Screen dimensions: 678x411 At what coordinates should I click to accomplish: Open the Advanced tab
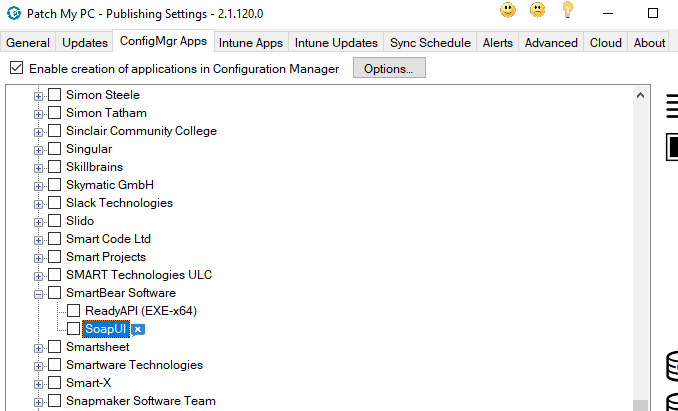[551, 43]
